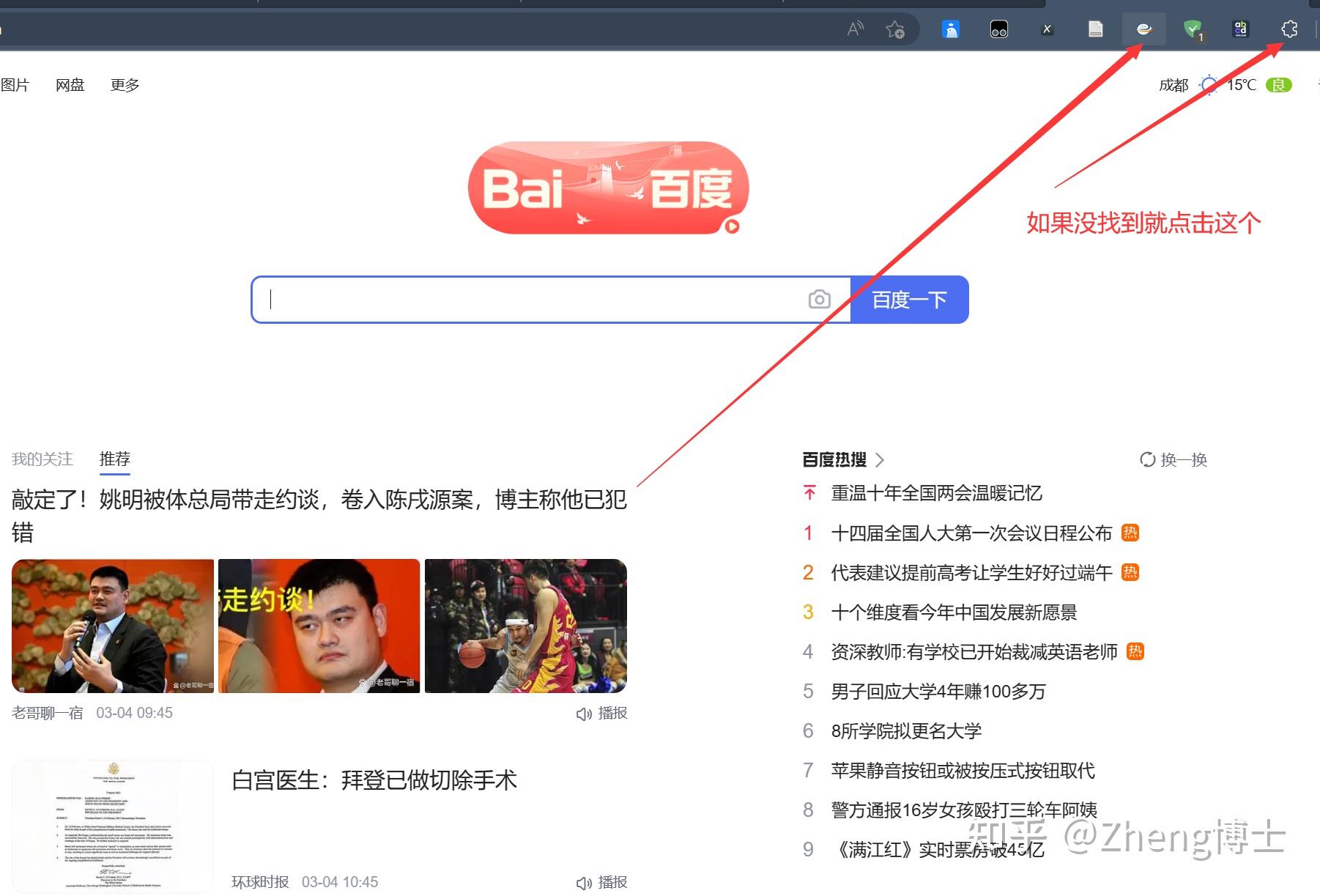Open hot search 警方通报16岁女孩殴打三轮车阿姨

964,810
